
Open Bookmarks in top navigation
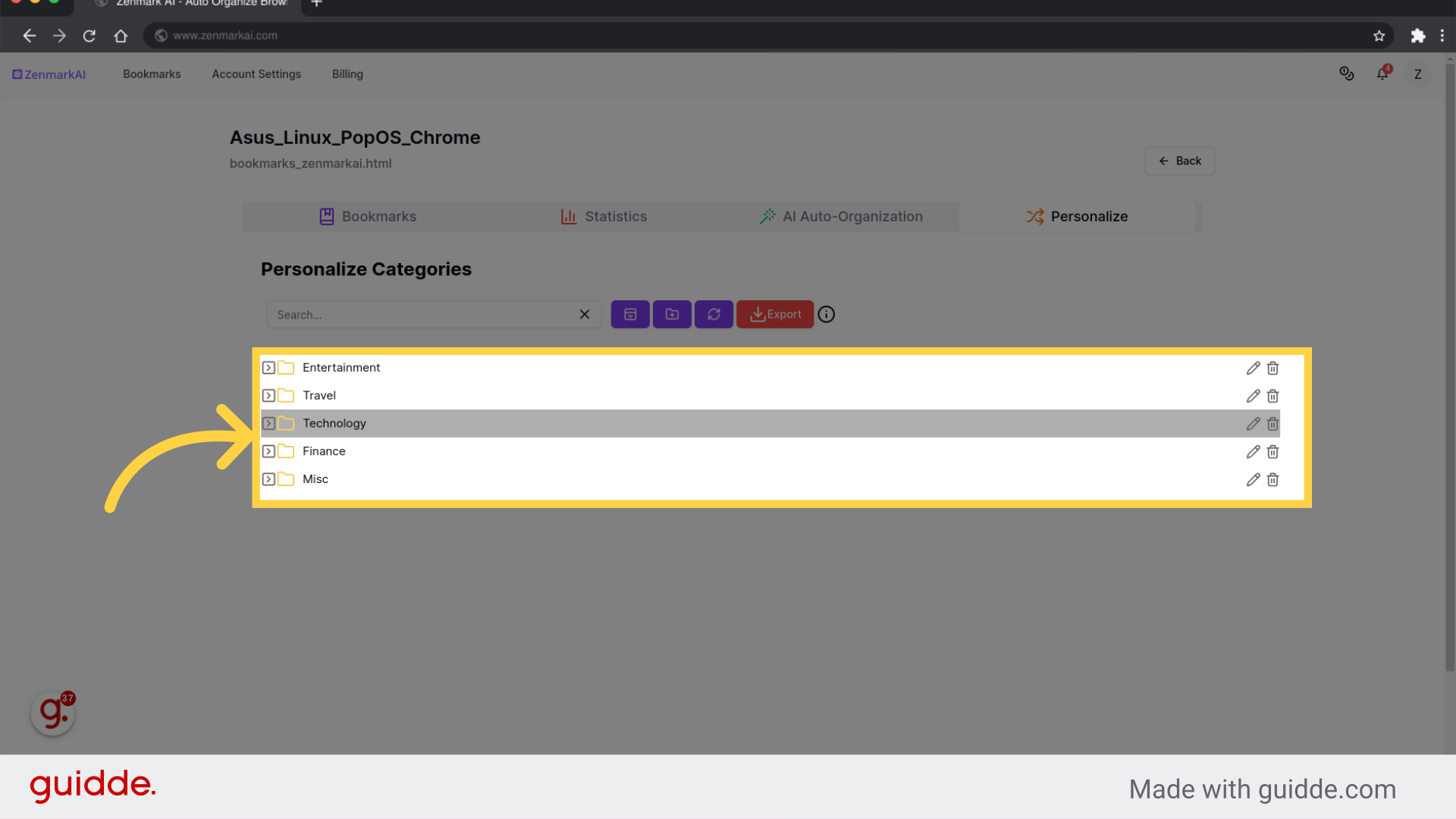coord(152,74)
